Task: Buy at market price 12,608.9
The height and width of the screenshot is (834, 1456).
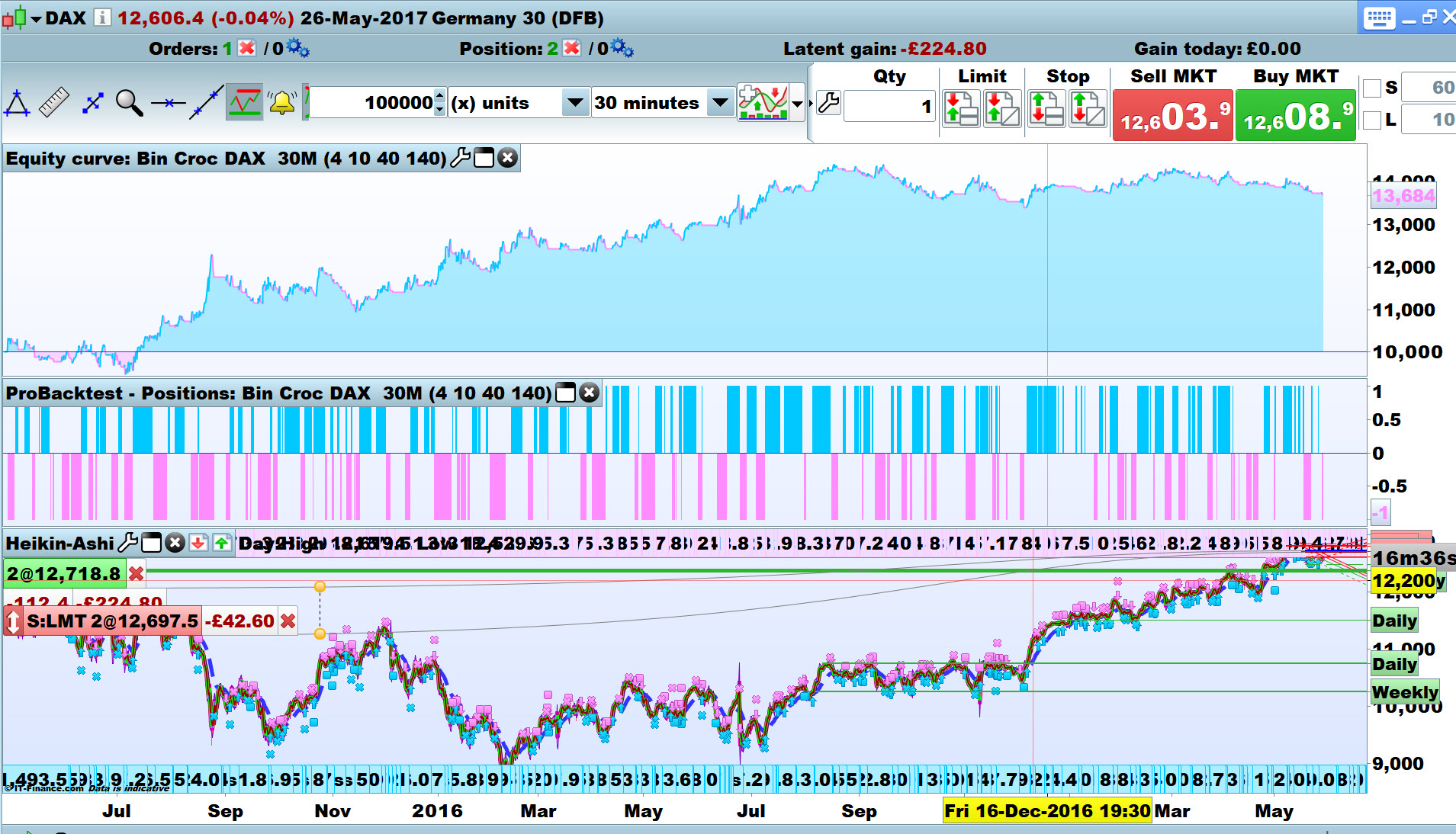Action: click(x=1296, y=115)
